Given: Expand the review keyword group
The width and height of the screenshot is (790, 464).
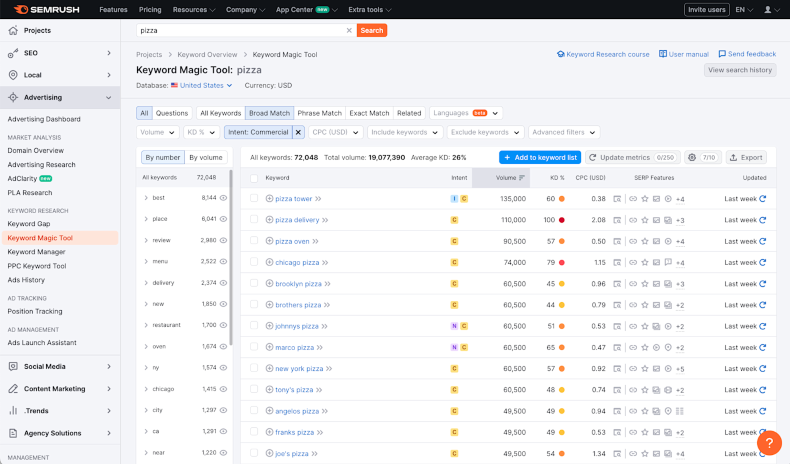Looking at the screenshot, I should point(146,240).
